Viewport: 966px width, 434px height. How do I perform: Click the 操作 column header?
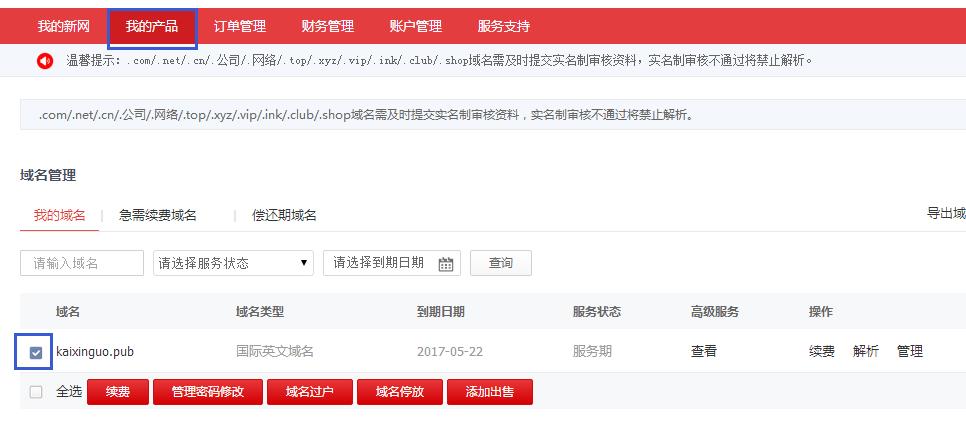pyautogui.click(x=821, y=312)
